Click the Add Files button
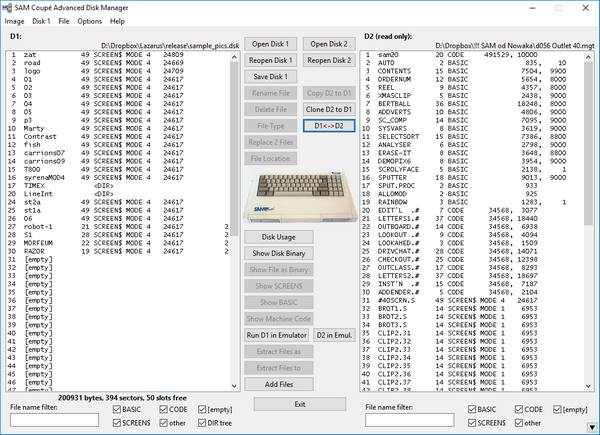Screen dimensions: 600x435 click(x=279, y=384)
